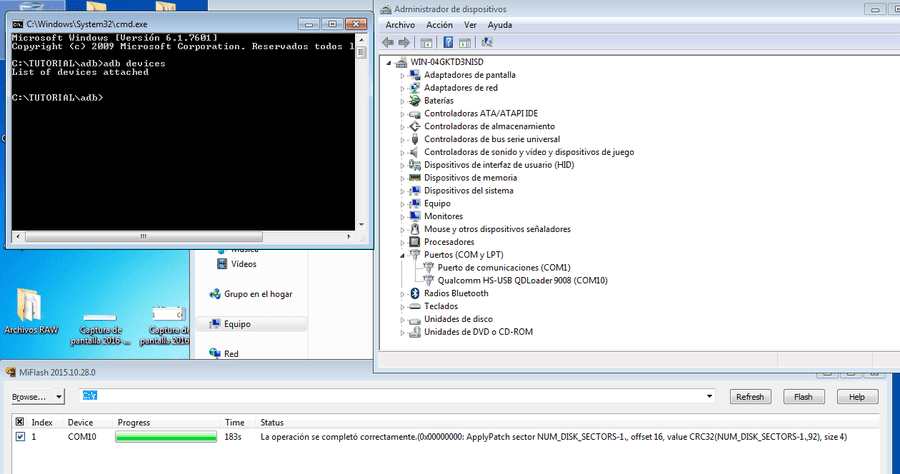This screenshot has height=474, width=900.
Task: Click the Adaptadores de red icon
Action: pyautogui.click(x=414, y=88)
